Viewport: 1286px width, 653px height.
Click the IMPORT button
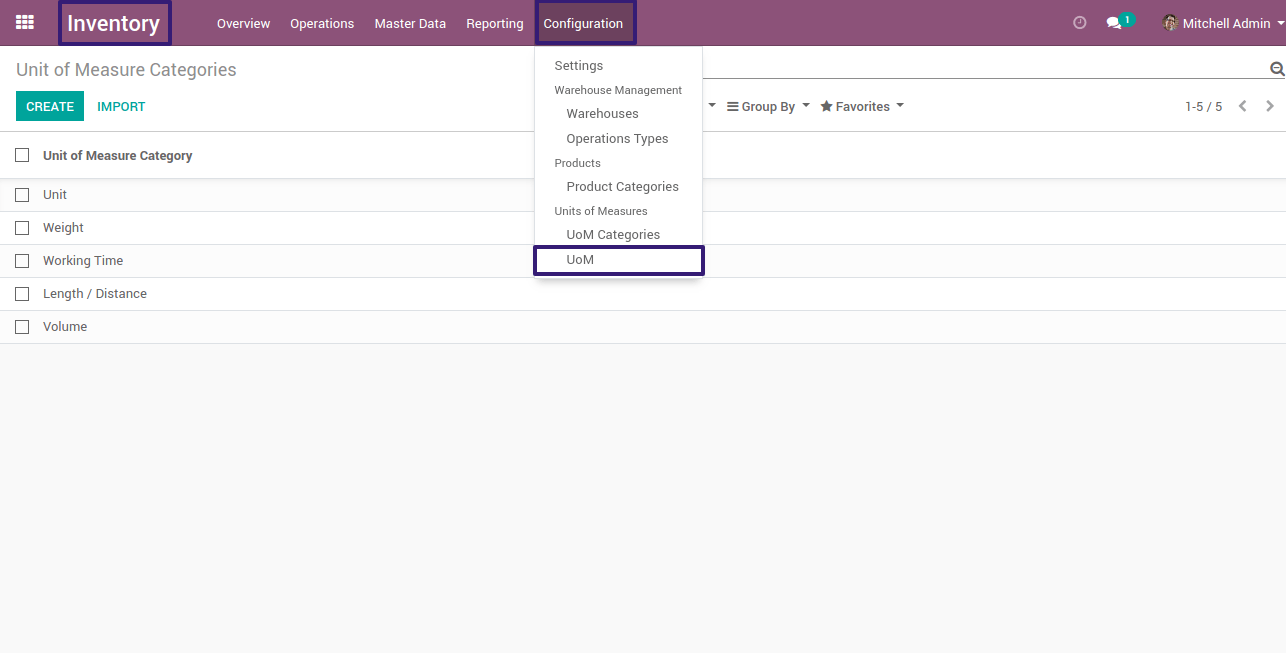click(x=121, y=106)
